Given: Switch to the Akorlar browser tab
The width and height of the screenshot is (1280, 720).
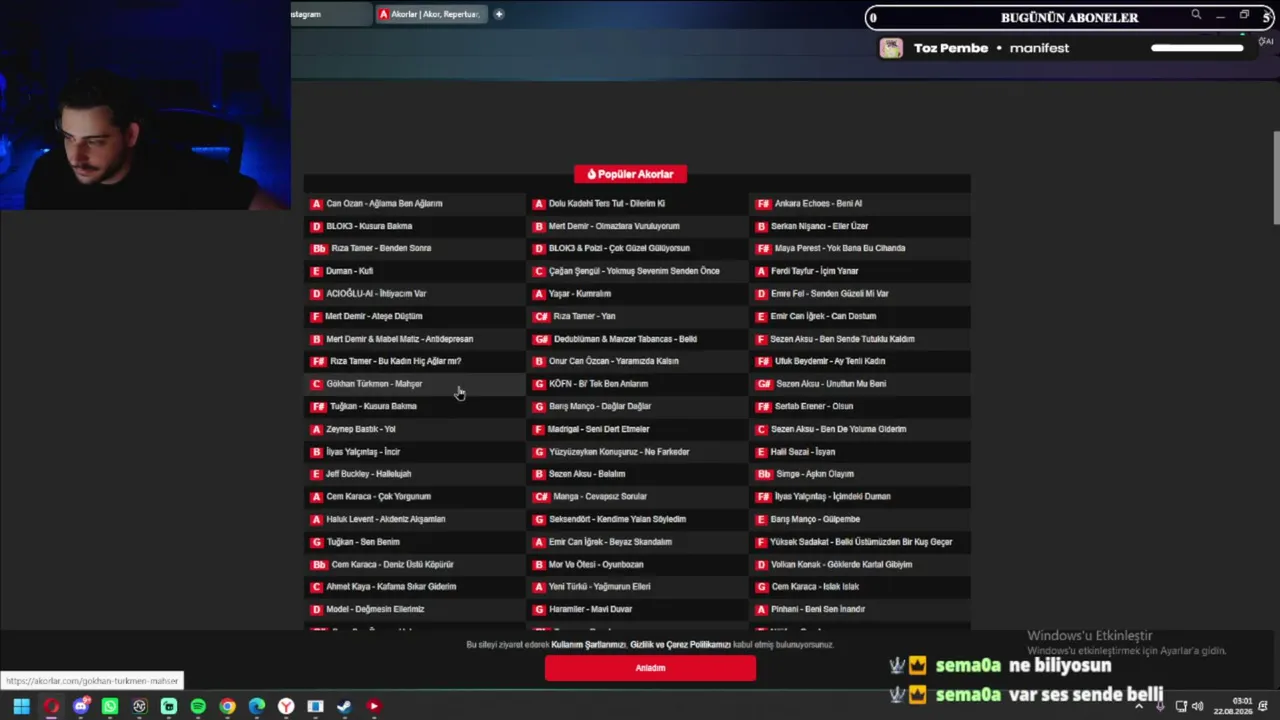Looking at the screenshot, I should click(431, 14).
